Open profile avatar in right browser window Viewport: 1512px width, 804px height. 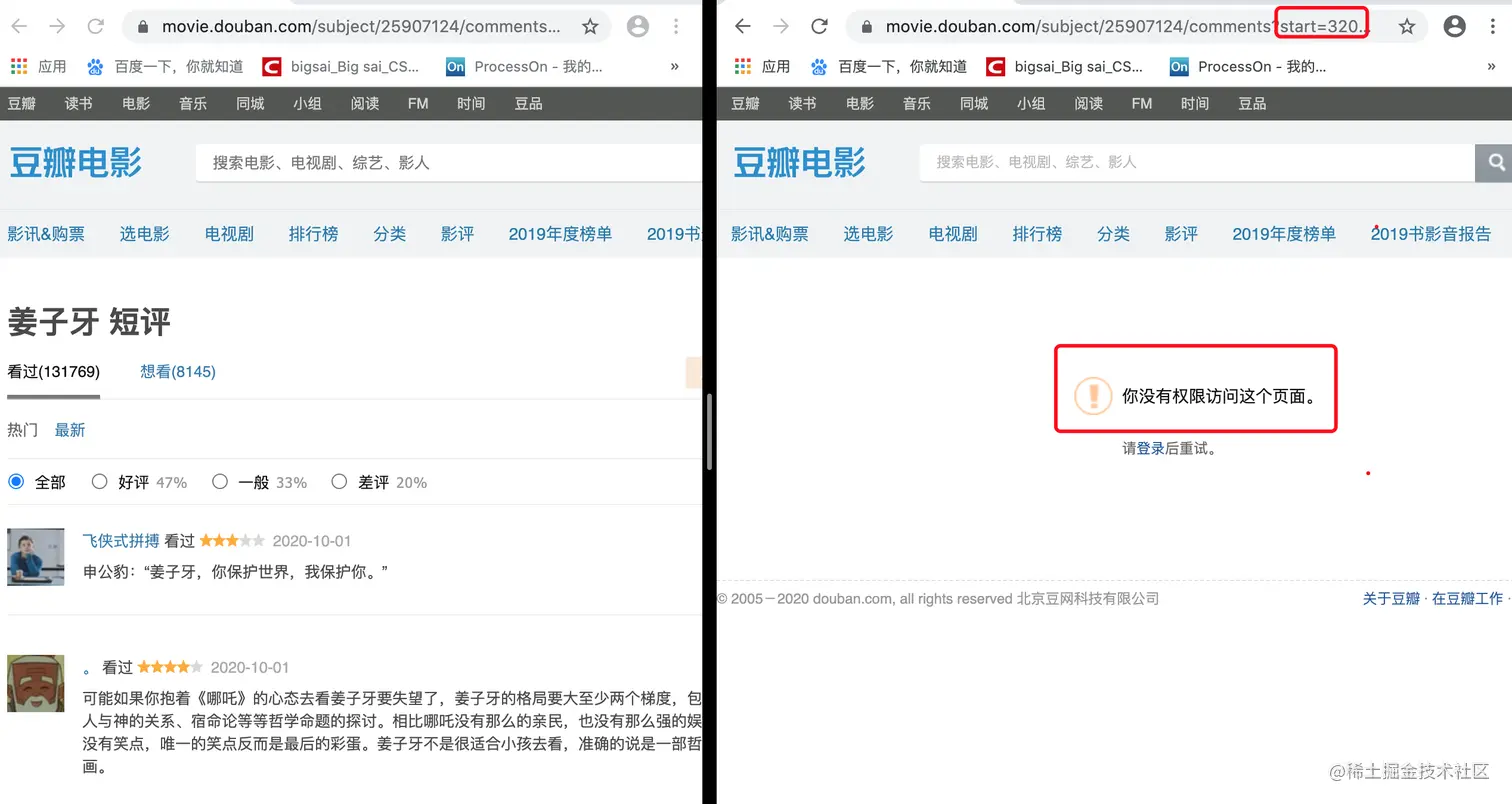1455,27
